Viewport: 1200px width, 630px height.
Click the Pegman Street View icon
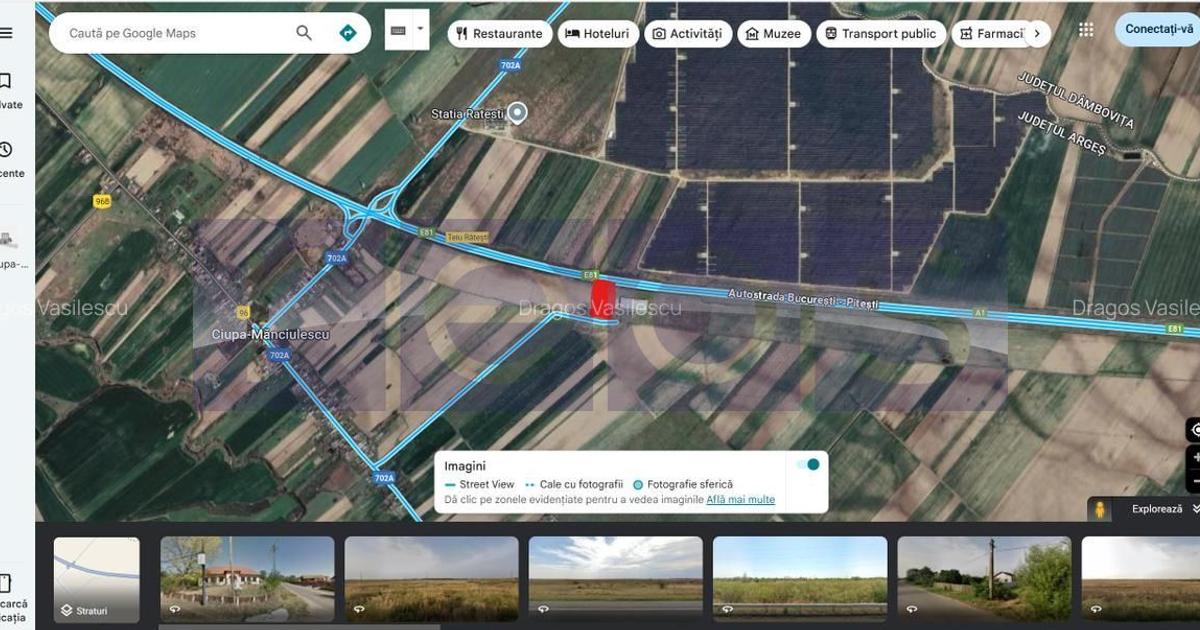click(1099, 508)
